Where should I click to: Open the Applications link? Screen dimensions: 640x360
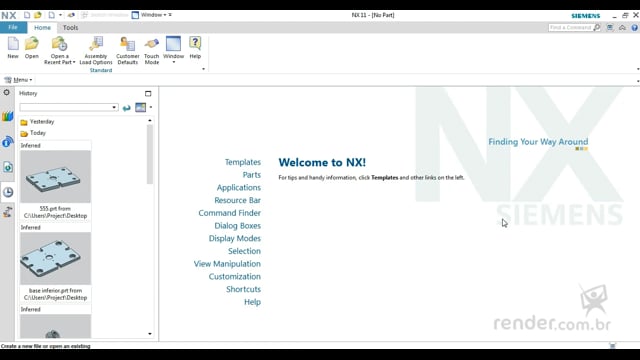[239, 187]
